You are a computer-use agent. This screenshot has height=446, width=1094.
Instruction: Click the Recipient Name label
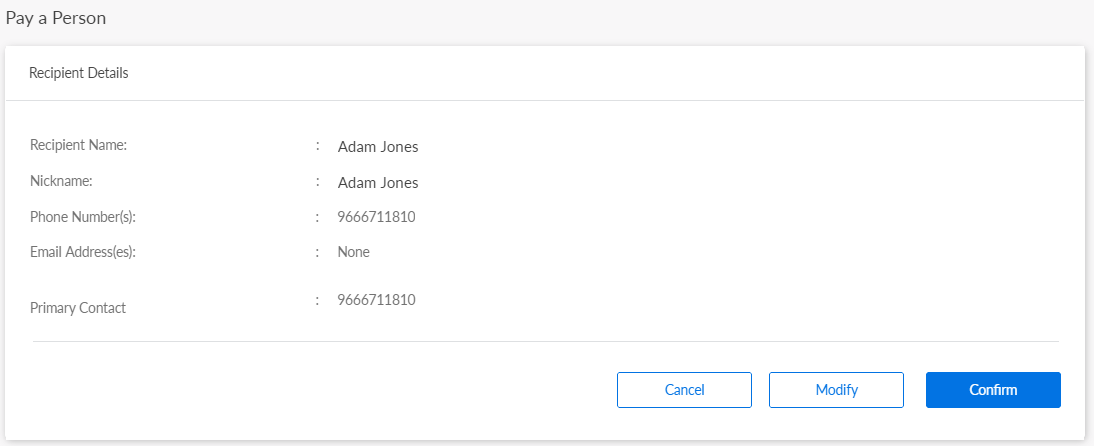click(78, 145)
